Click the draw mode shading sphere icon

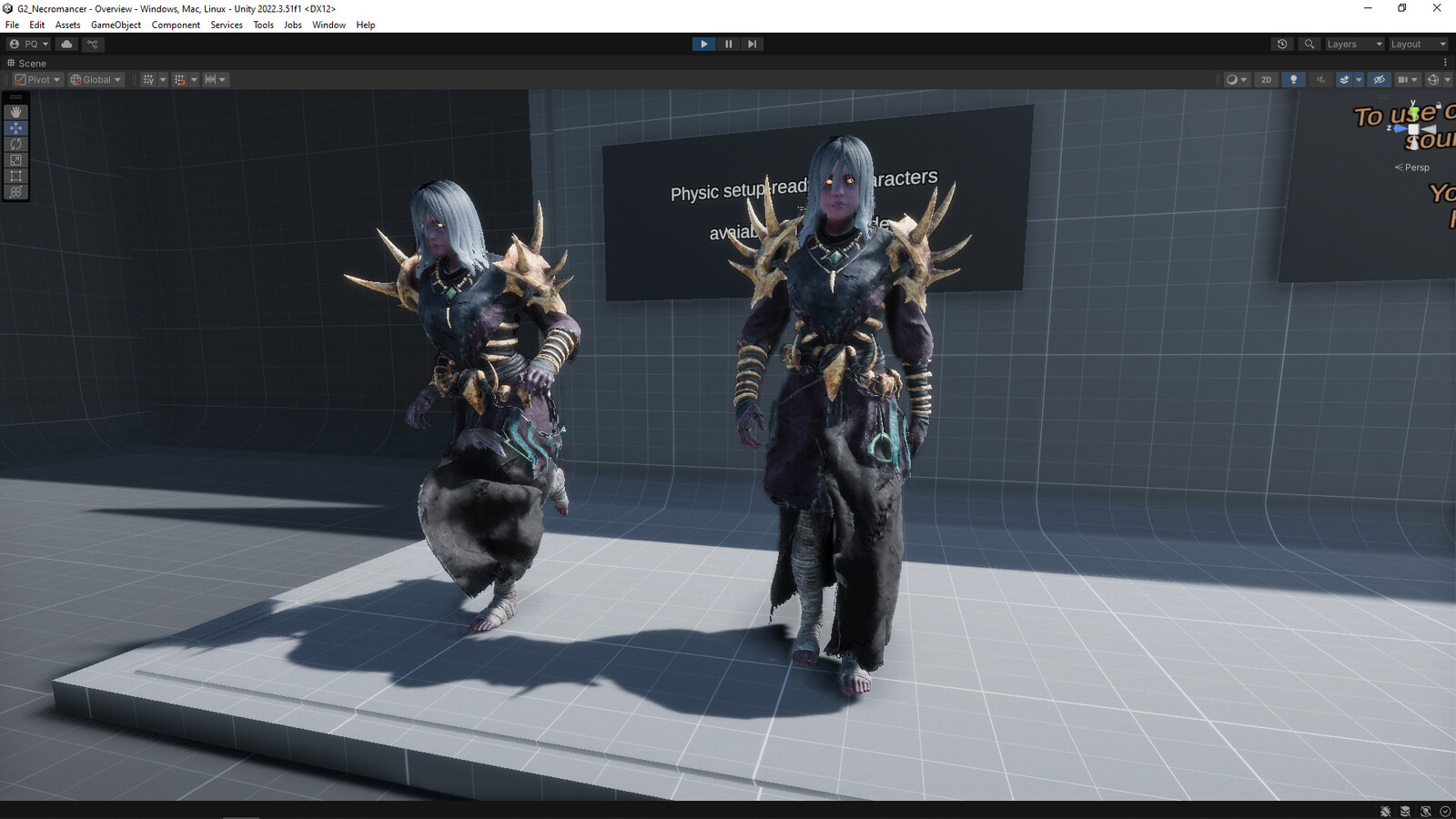(1232, 79)
